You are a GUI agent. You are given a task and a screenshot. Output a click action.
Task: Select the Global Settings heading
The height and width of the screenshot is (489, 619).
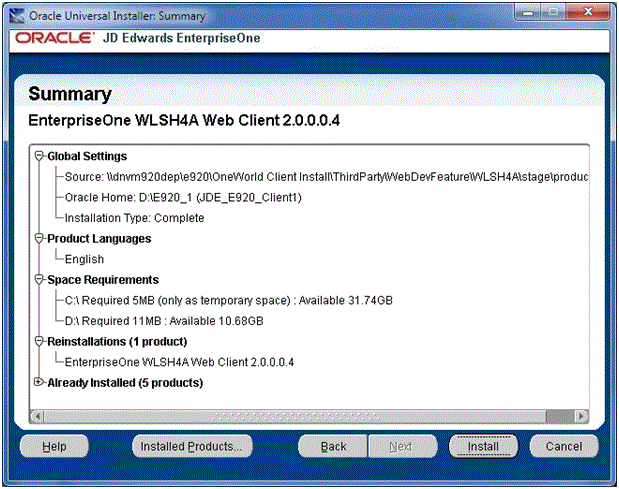[x=87, y=156]
